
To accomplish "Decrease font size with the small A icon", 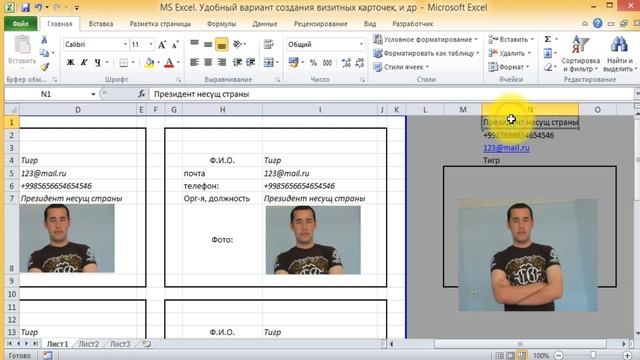I will (x=175, y=44).
